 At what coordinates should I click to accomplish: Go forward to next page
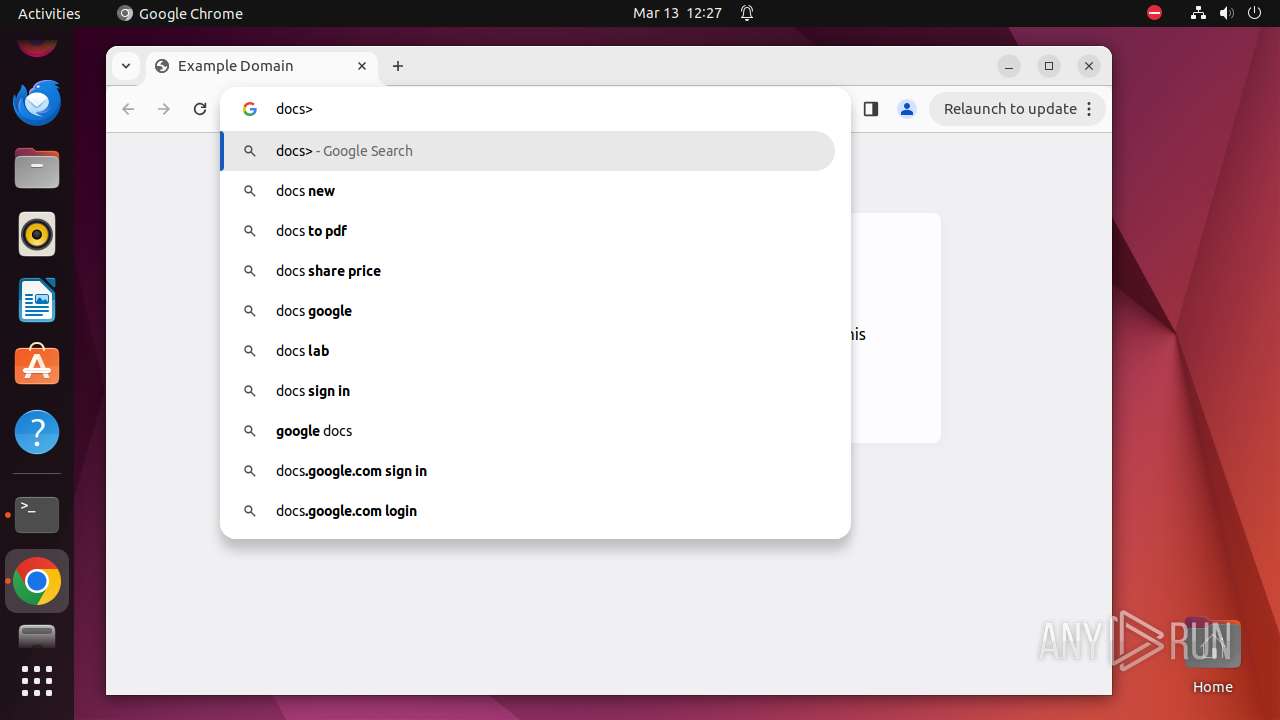coord(164,109)
